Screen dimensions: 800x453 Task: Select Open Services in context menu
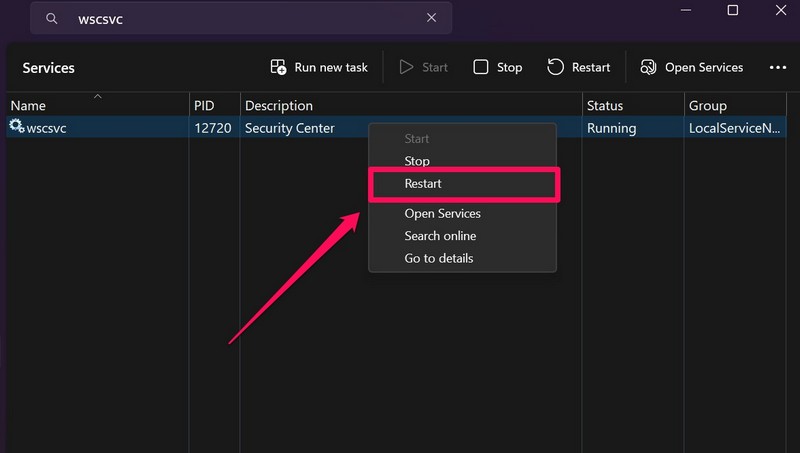point(442,213)
